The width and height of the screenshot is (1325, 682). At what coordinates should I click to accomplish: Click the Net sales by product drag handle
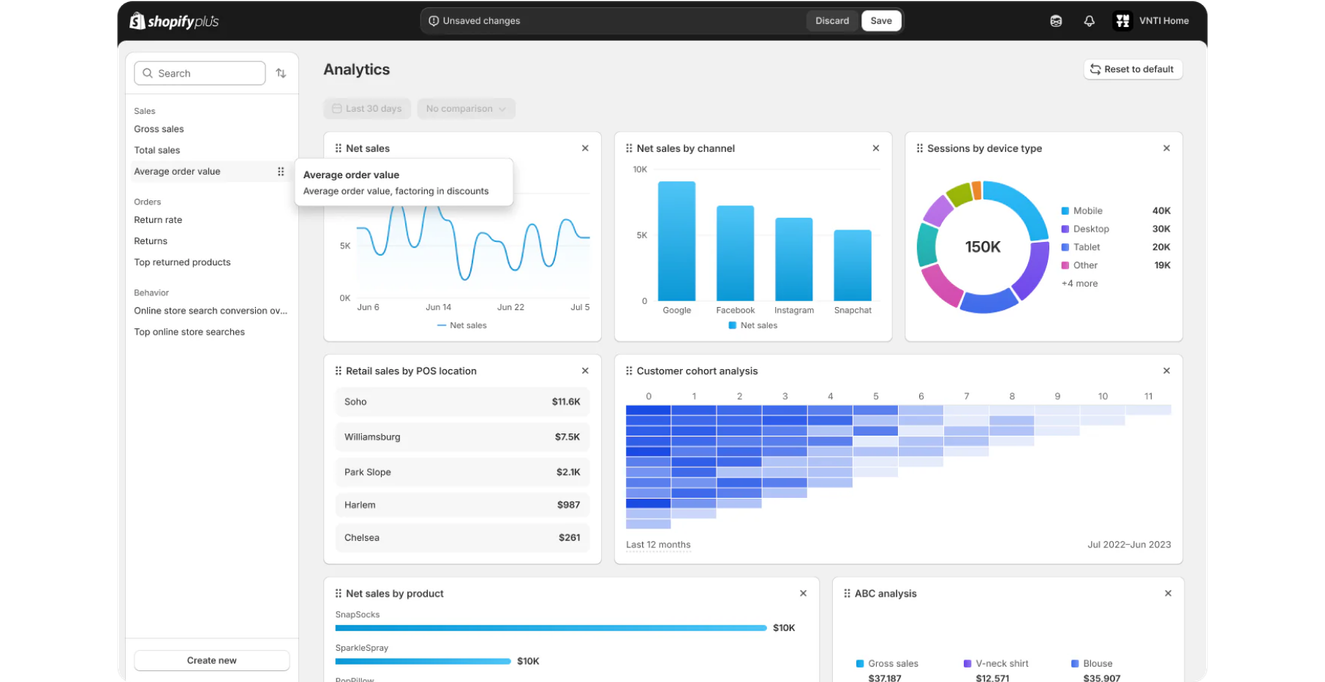338,593
